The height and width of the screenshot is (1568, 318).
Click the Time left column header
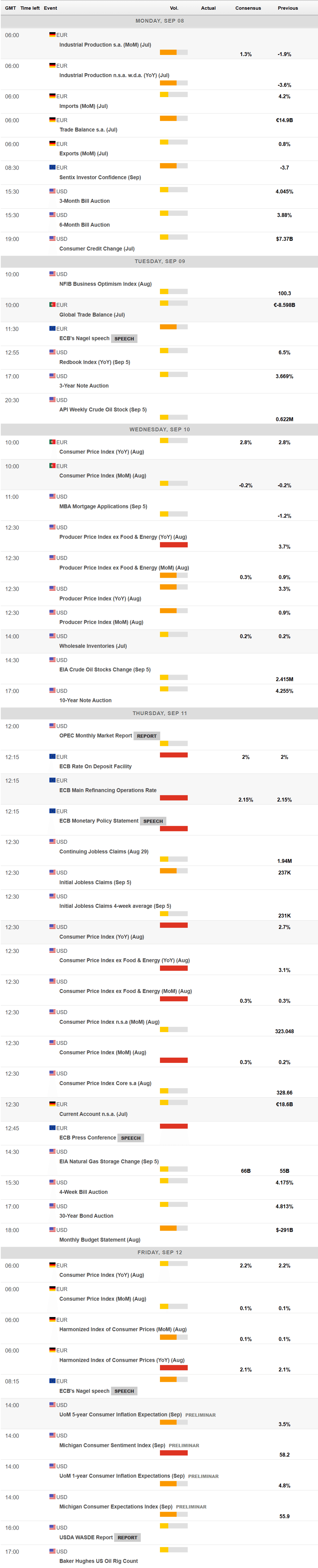point(30,8)
